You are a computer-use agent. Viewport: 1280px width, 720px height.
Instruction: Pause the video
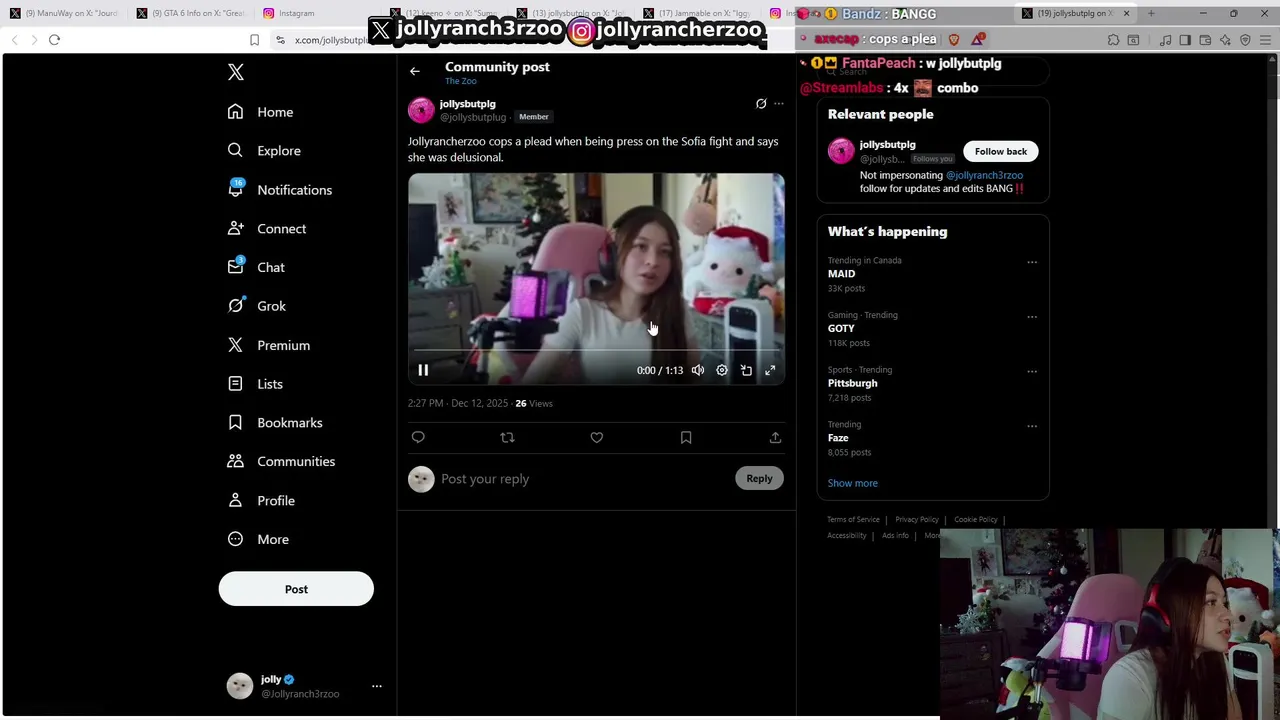[x=423, y=370]
